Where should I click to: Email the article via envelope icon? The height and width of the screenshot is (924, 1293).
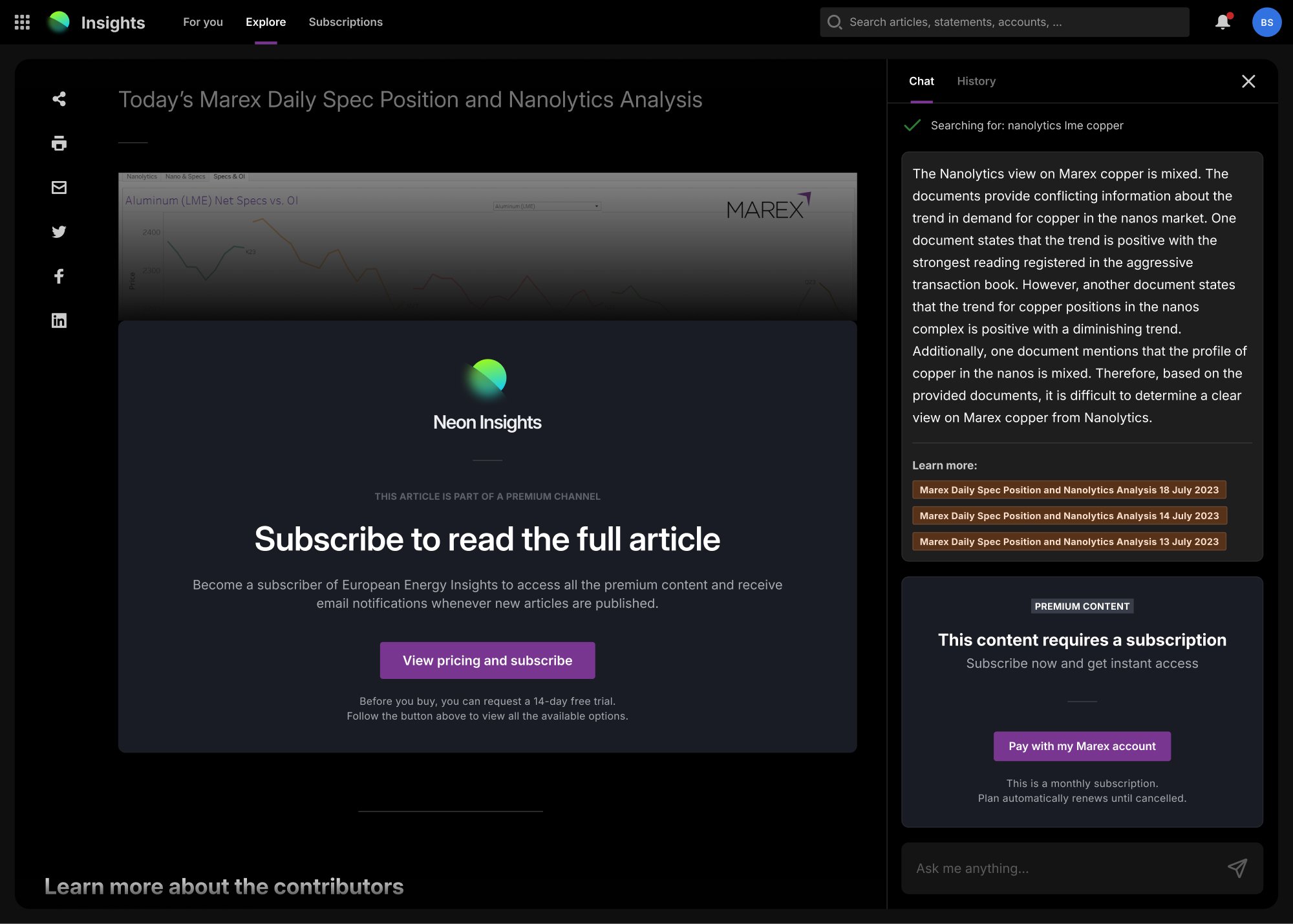[x=59, y=188]
